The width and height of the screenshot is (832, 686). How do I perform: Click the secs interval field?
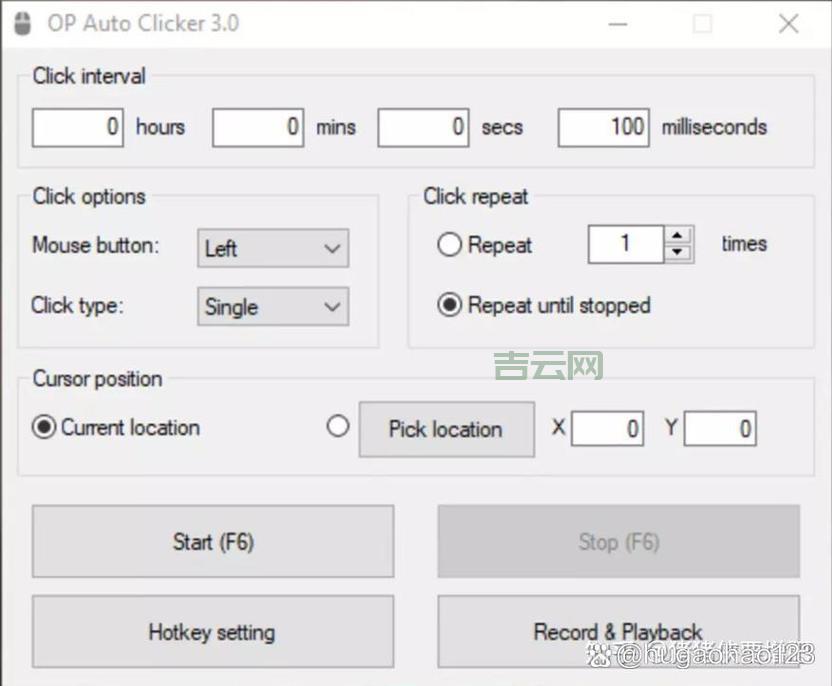[423, 127]
